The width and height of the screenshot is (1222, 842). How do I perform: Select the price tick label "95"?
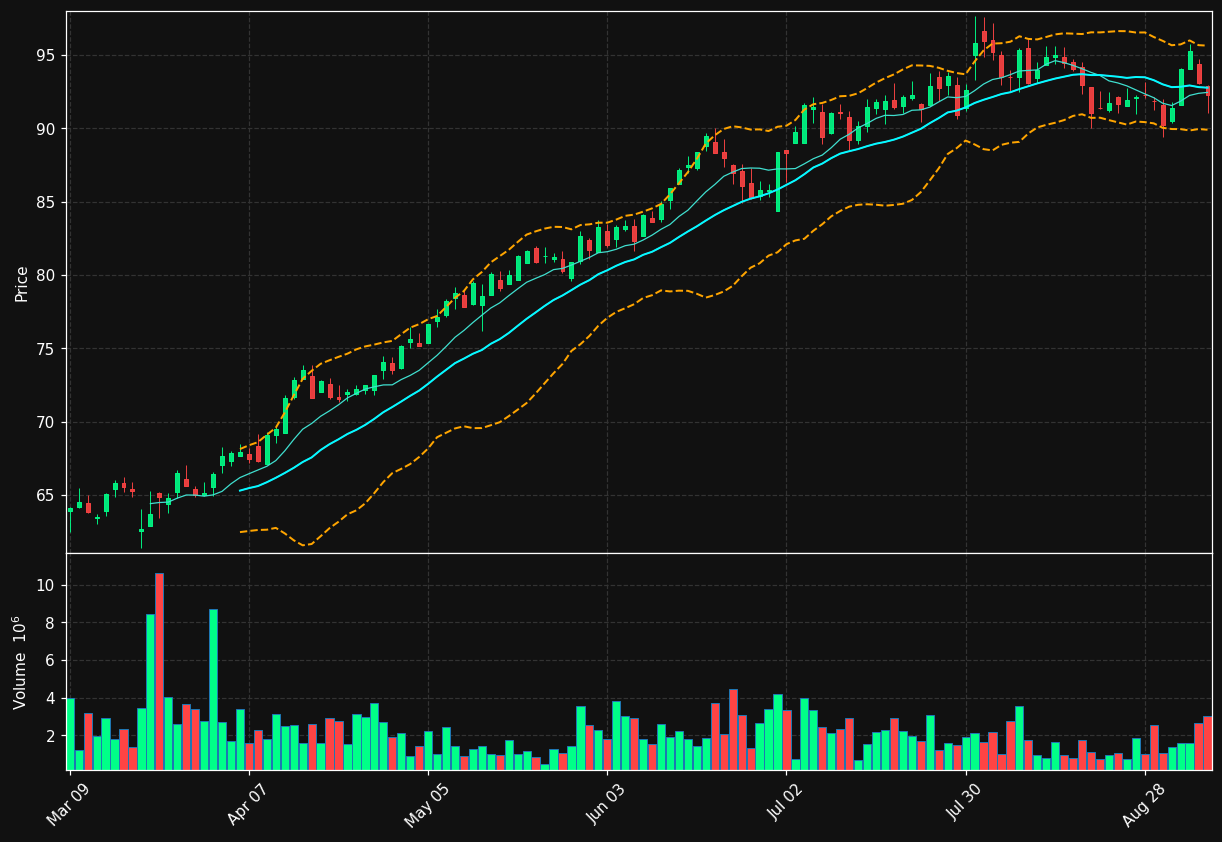coord(48,55)
